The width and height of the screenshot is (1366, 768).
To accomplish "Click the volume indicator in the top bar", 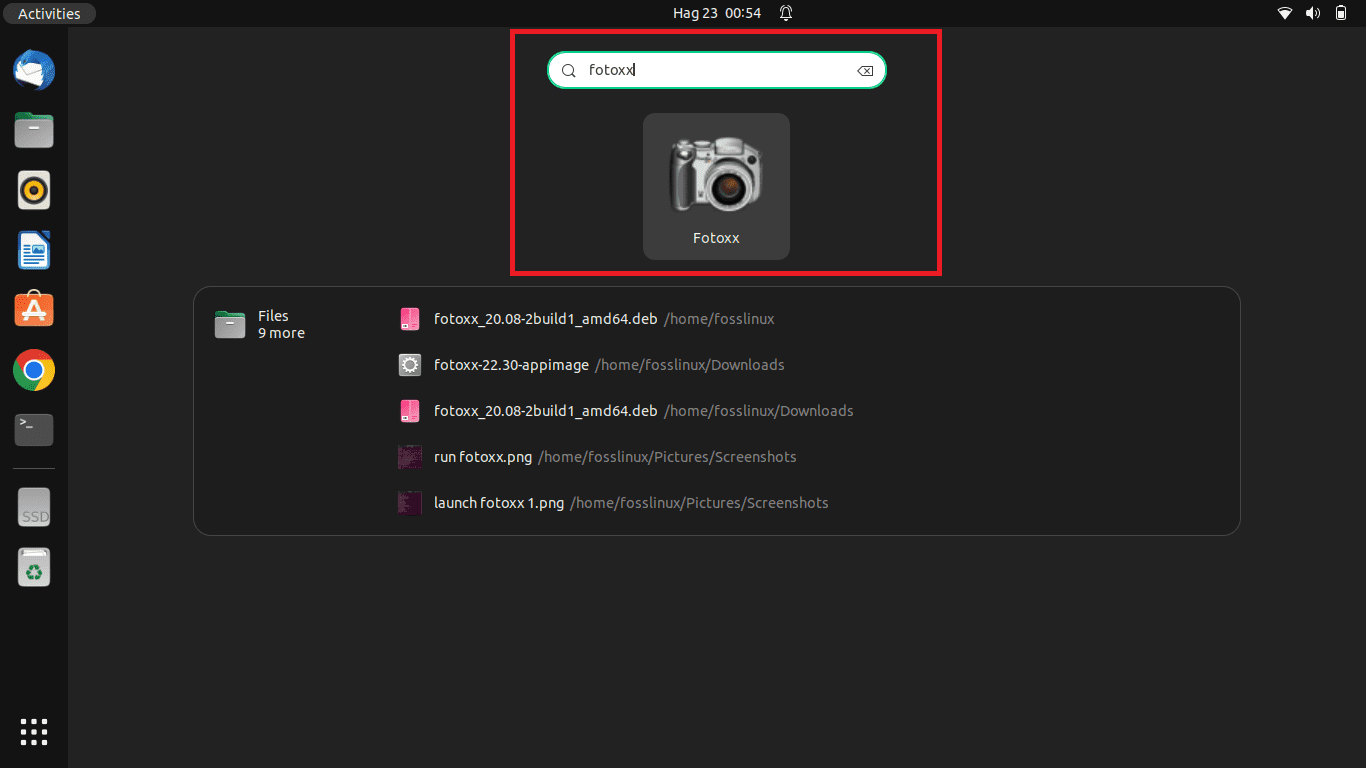I will pyautogui.click(x=1313, y=13).
